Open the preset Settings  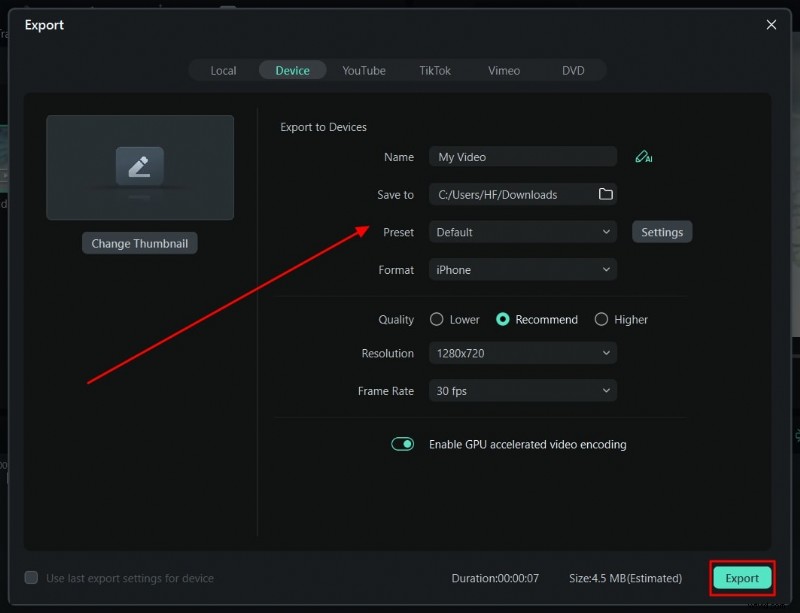[x=661, y=231]
